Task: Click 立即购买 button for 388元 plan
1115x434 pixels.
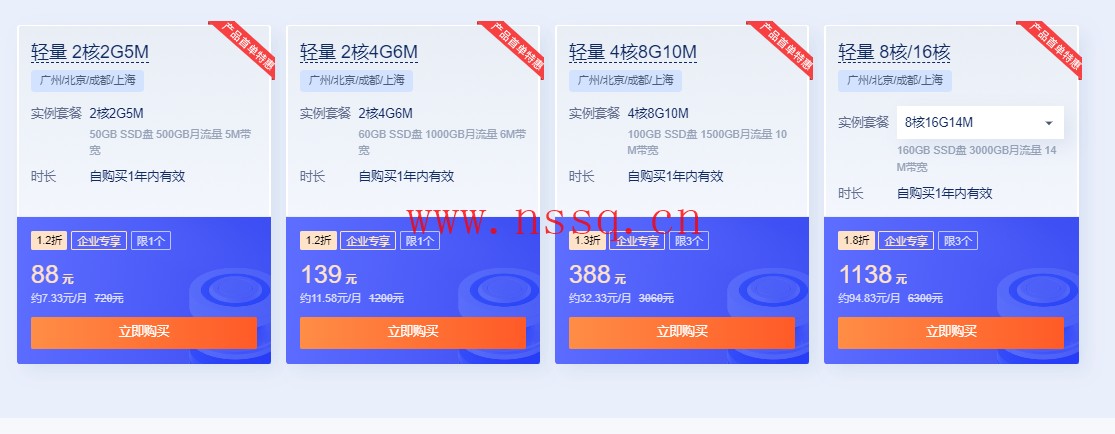Action: coord(681,332)
